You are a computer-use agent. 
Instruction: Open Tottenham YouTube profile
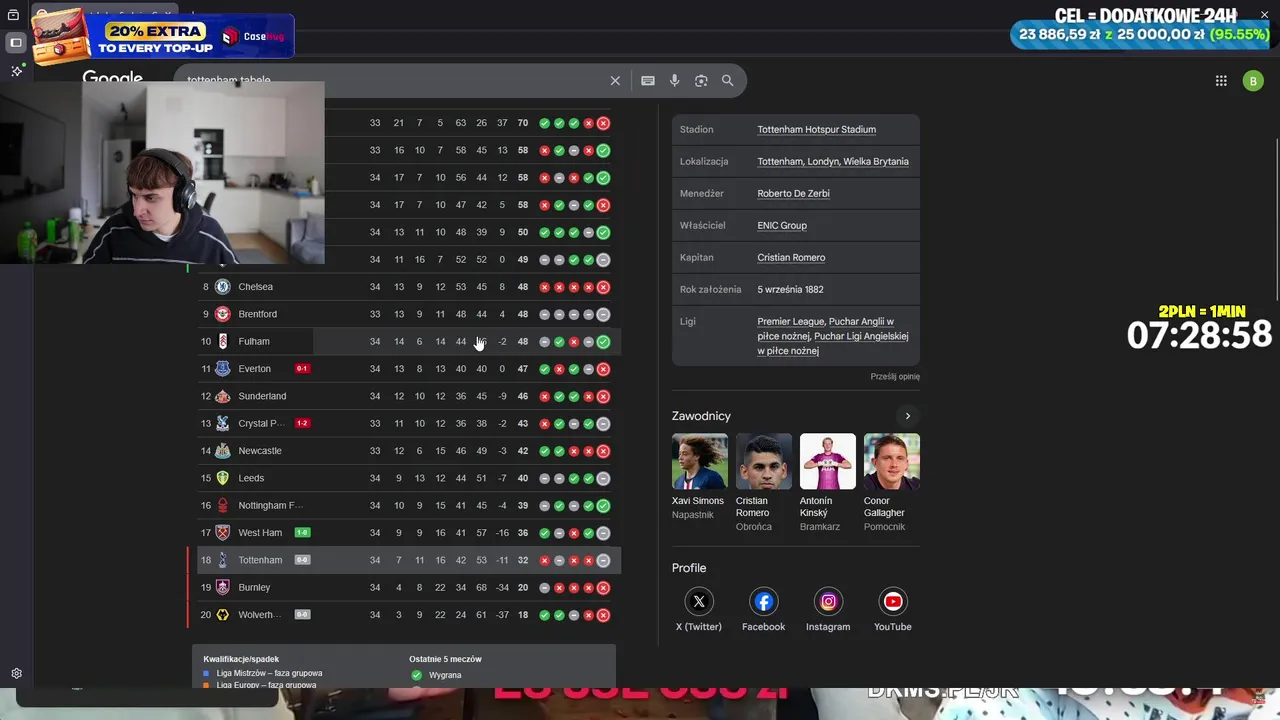893,601
